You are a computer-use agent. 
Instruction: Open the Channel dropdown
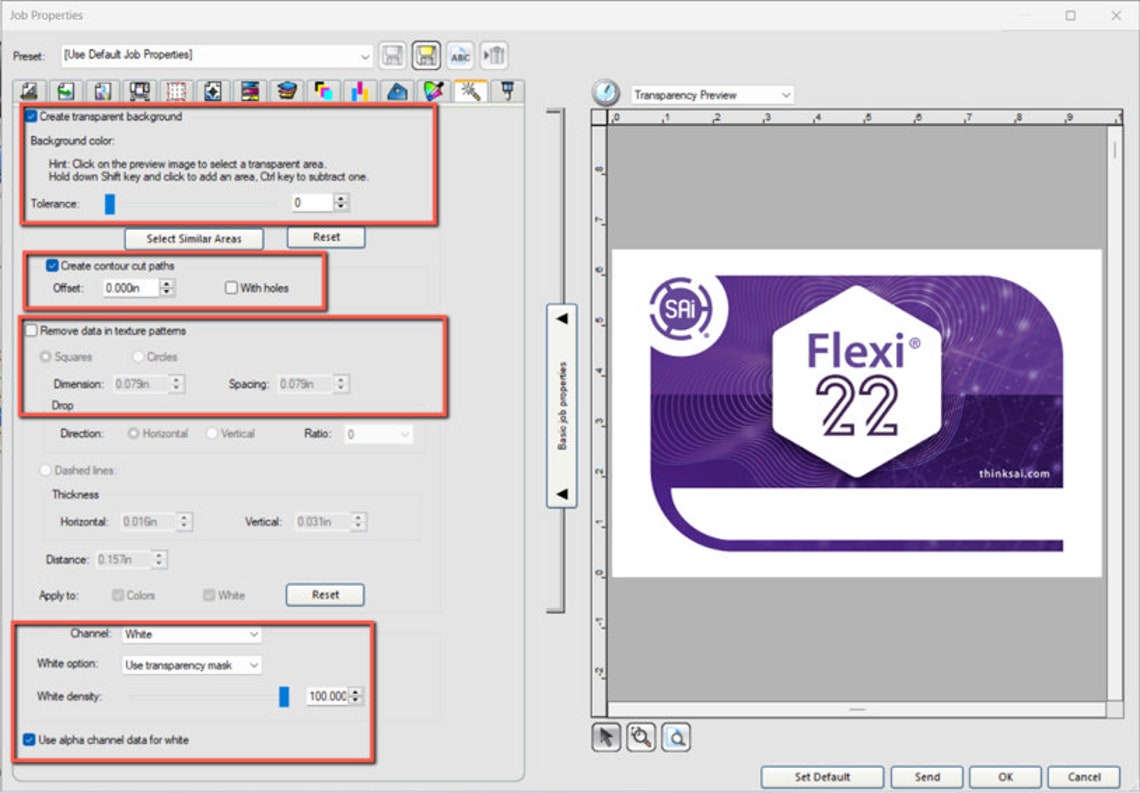tap(253, 634)
